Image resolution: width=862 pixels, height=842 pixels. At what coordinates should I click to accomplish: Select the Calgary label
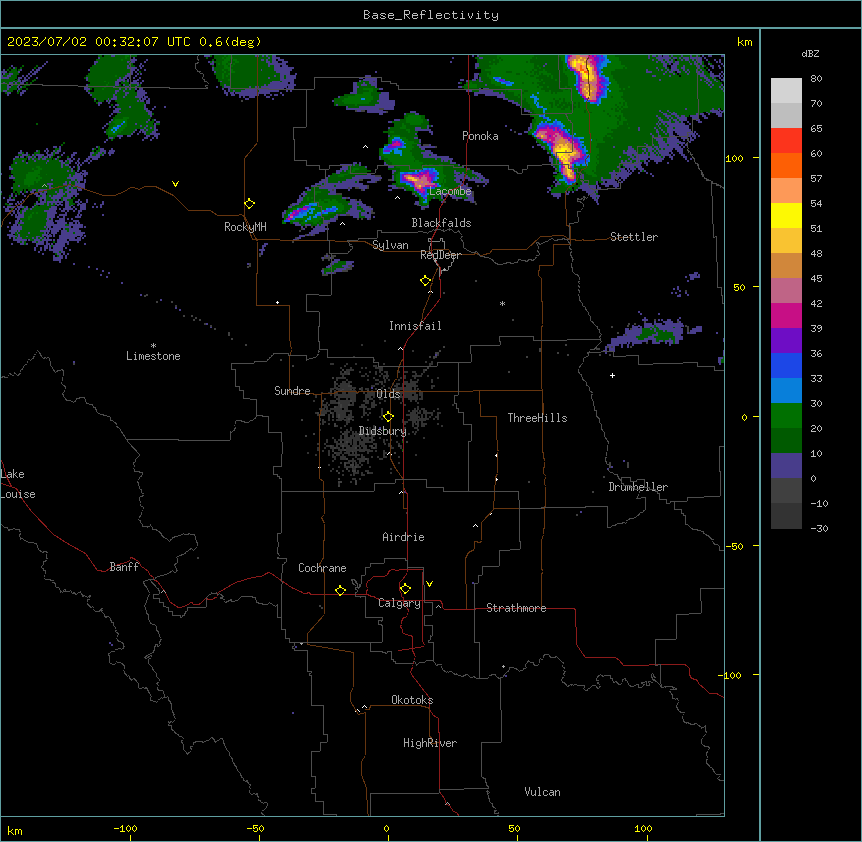(x=399, y=603)
